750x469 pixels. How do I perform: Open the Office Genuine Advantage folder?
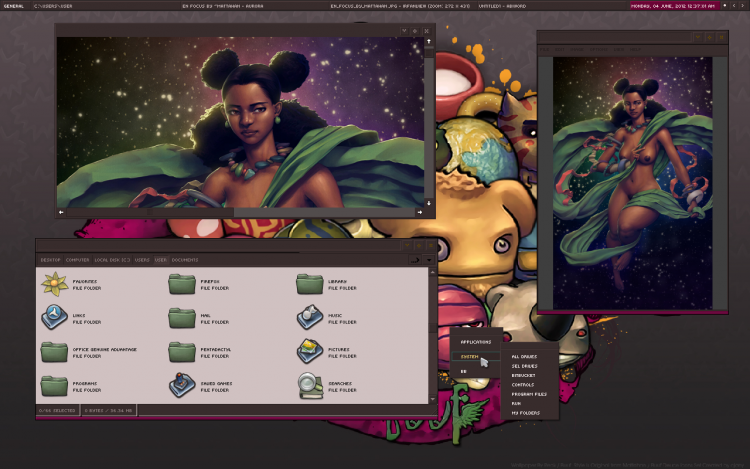pyautogui.click(x=54, y=352)
